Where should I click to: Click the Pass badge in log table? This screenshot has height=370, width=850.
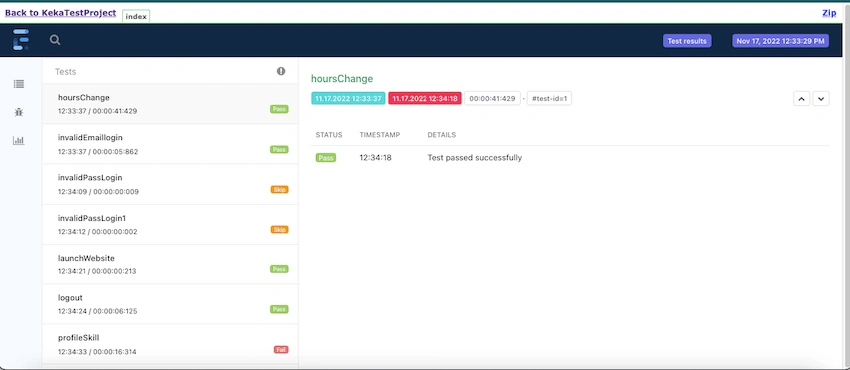326,158
